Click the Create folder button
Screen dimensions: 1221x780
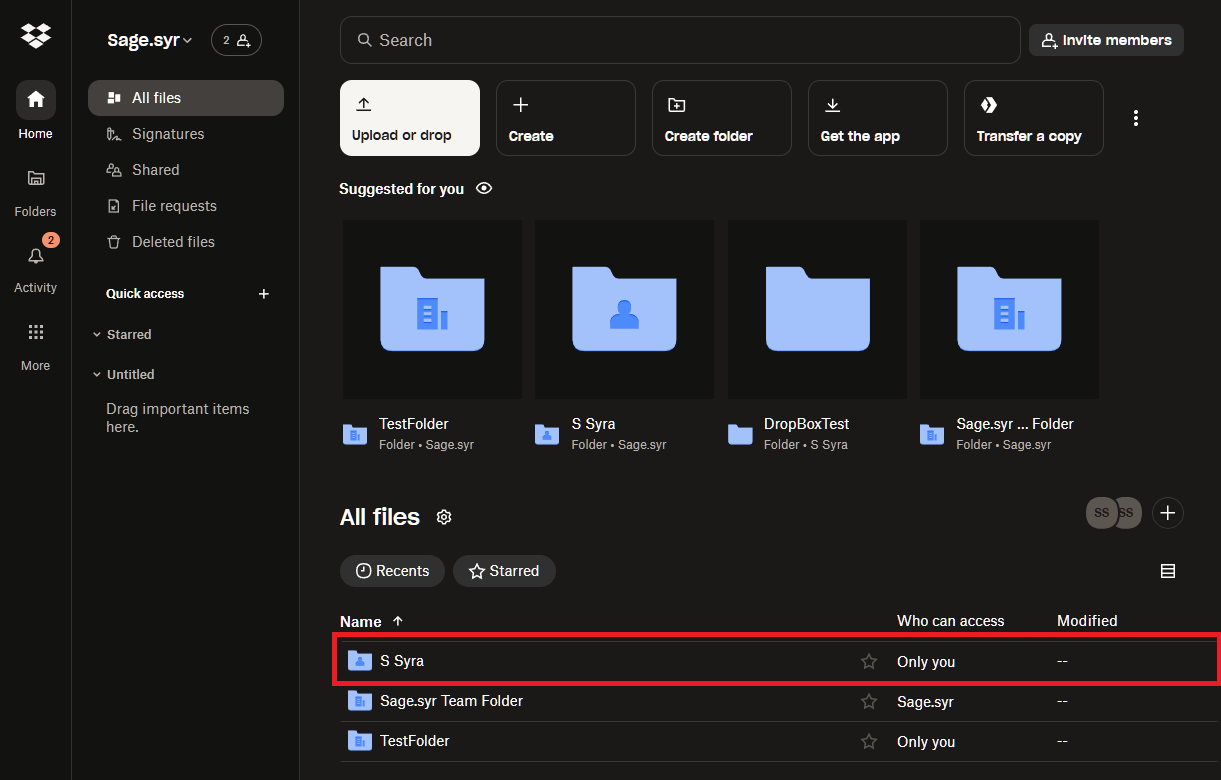pos(722,118)
